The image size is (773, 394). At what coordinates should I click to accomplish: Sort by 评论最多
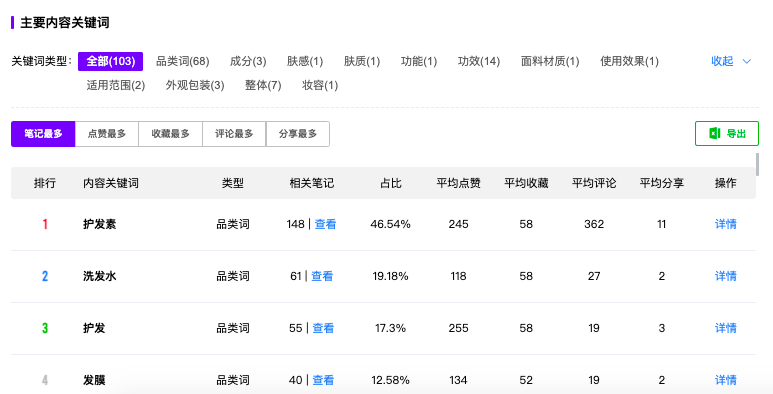234,134
